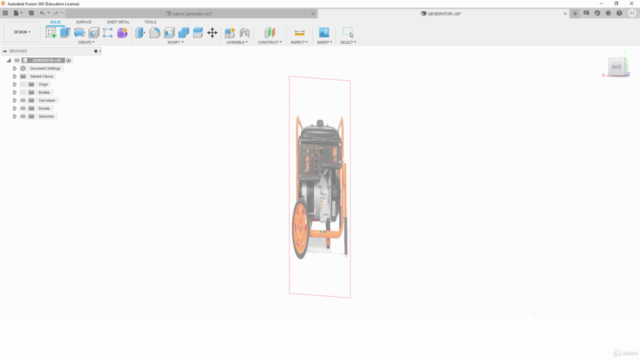
Task: Switch to the SHEET METAL tab
Action: 118,22
